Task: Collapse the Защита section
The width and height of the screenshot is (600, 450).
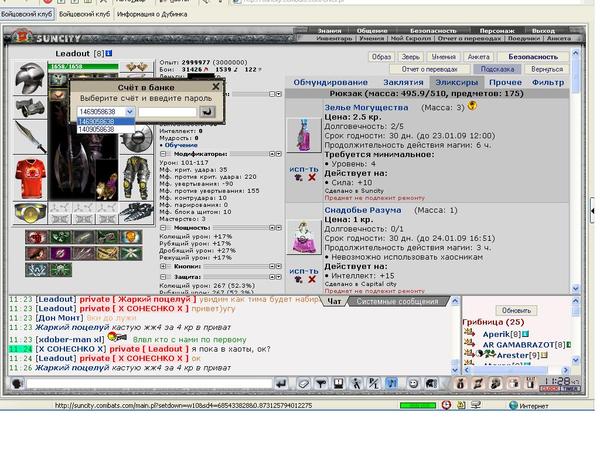Action: pos(163,277)
